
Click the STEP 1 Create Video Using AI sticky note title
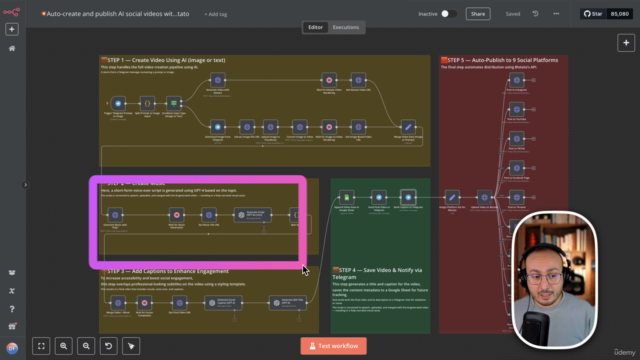[163, 60]
